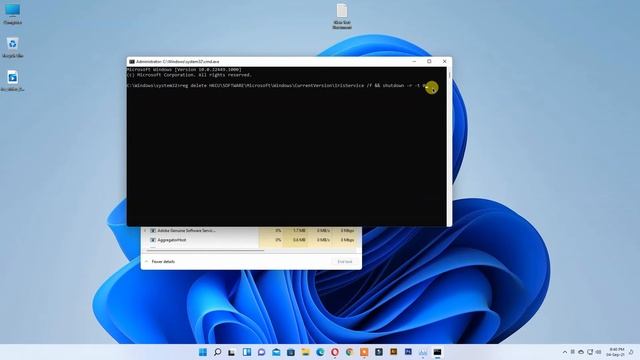This screenshot has width=640, height=360.
Task: Open Task View on the taskbar
Action: click(232, 352)
